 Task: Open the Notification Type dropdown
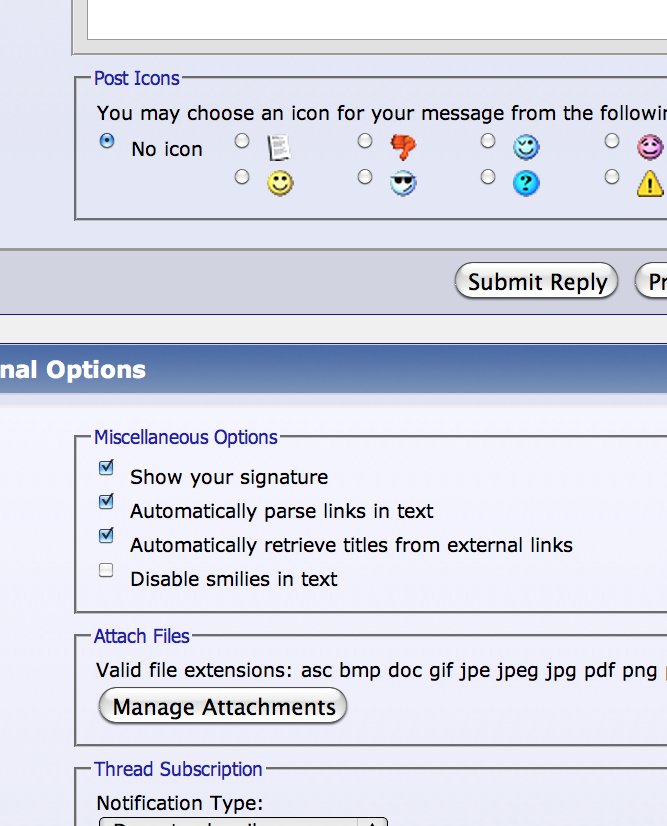tap(243, 822)
